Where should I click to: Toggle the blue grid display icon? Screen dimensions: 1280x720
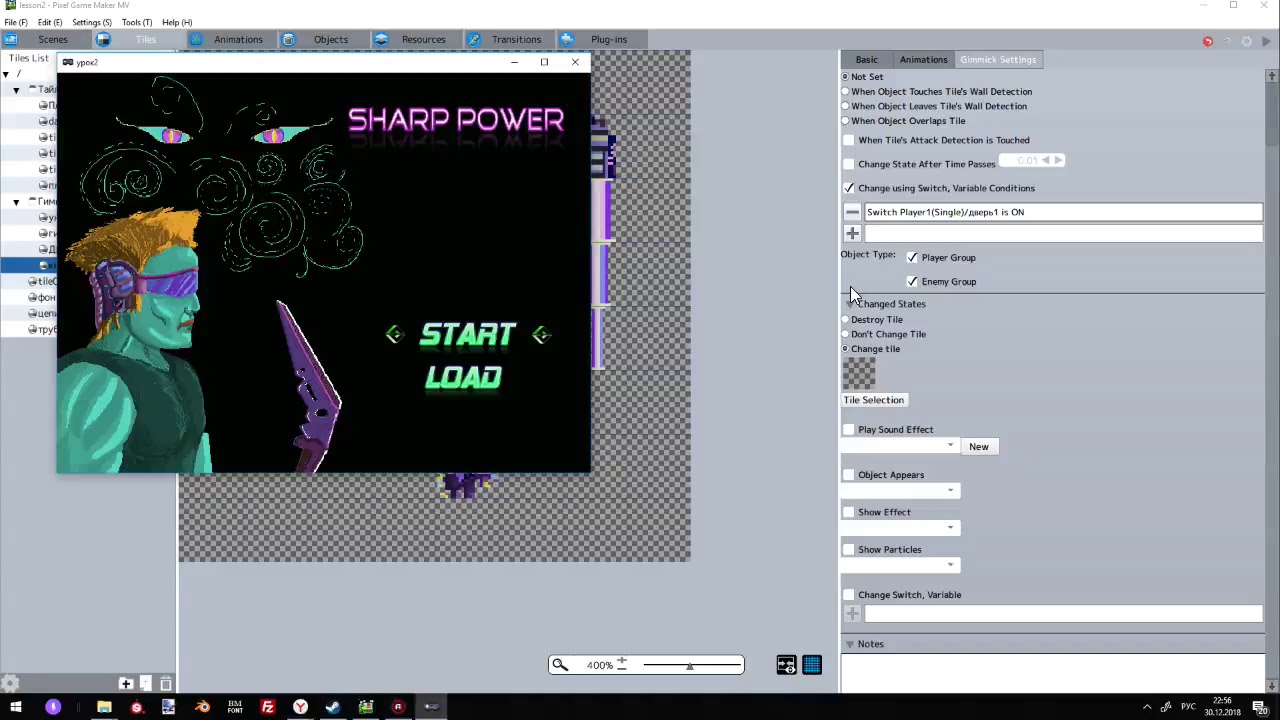(812, 665)
